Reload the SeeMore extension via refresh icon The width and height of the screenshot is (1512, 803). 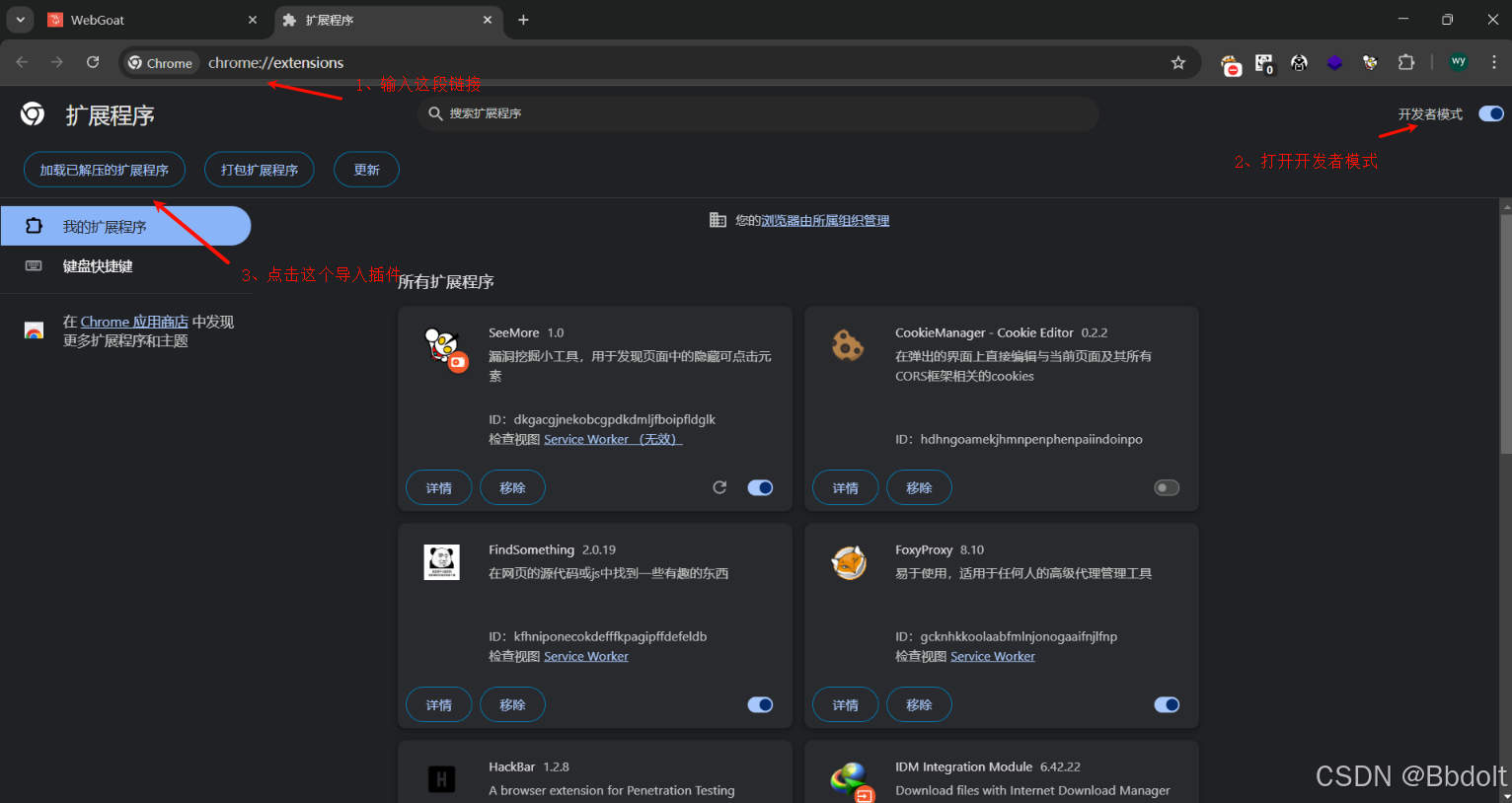point(719,487)
